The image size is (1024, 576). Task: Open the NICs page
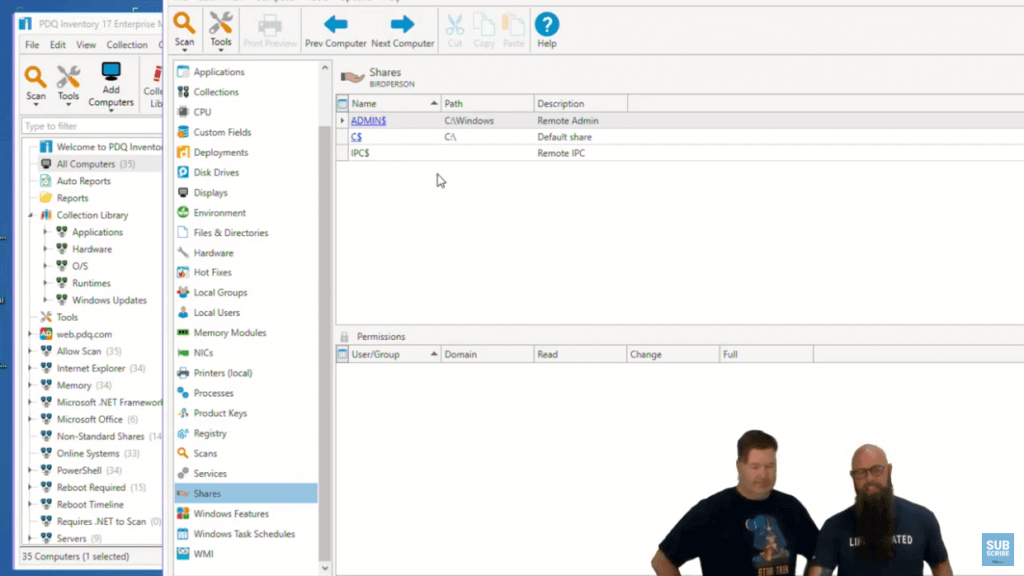pos(203,353)
